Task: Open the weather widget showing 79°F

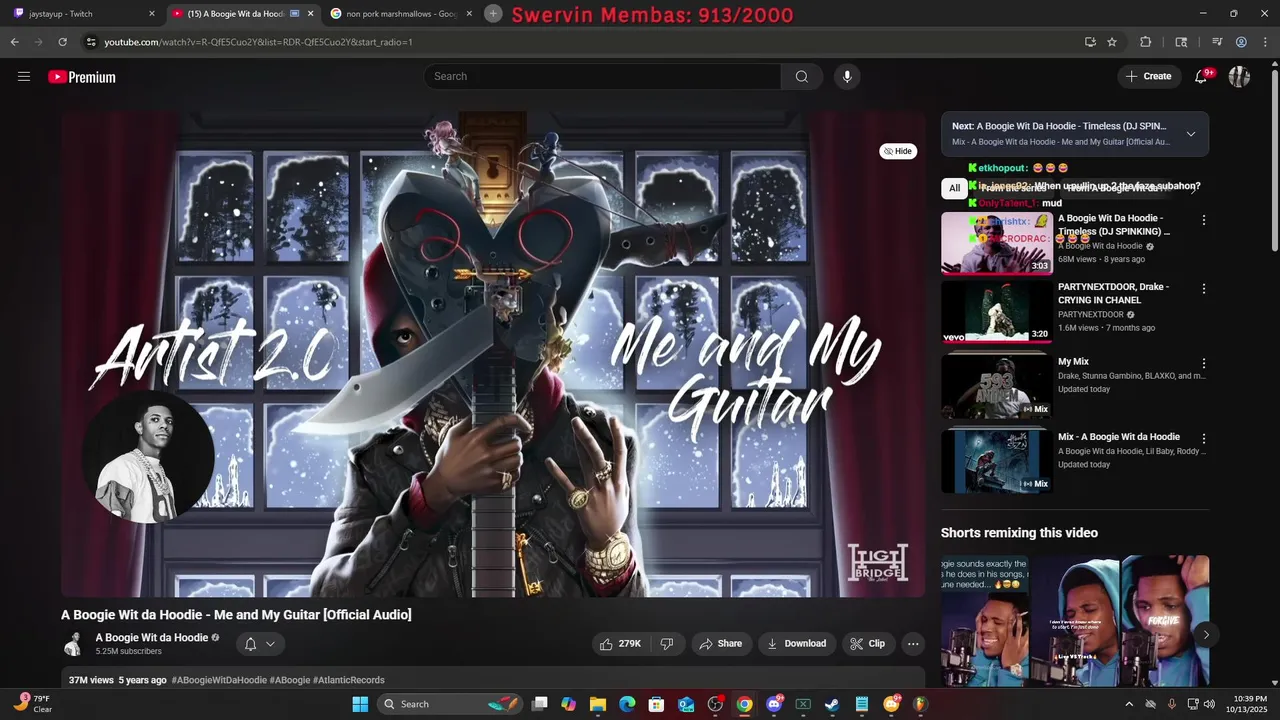Action: (33, 704)
